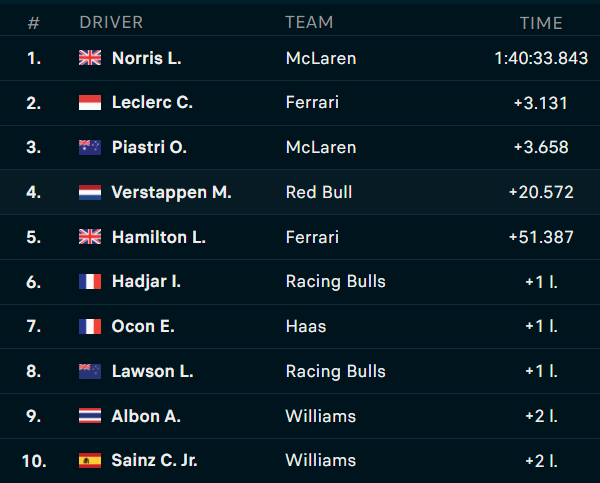
Task: Click the French flag beside Hadjar I.
Action: [90, 281]
